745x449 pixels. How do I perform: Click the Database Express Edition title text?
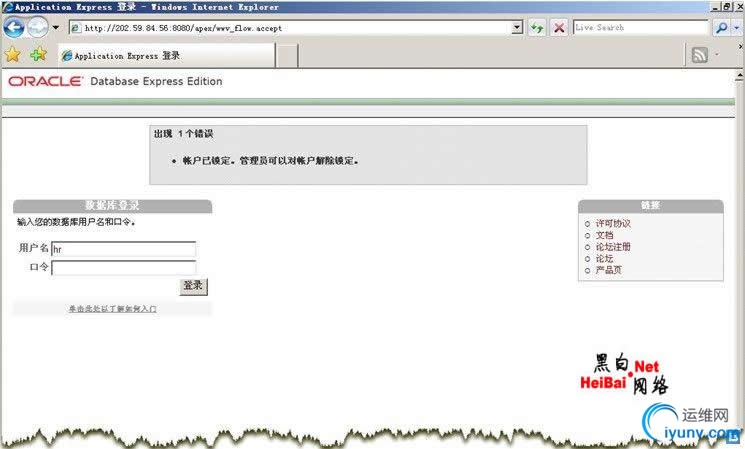(156, 81)
